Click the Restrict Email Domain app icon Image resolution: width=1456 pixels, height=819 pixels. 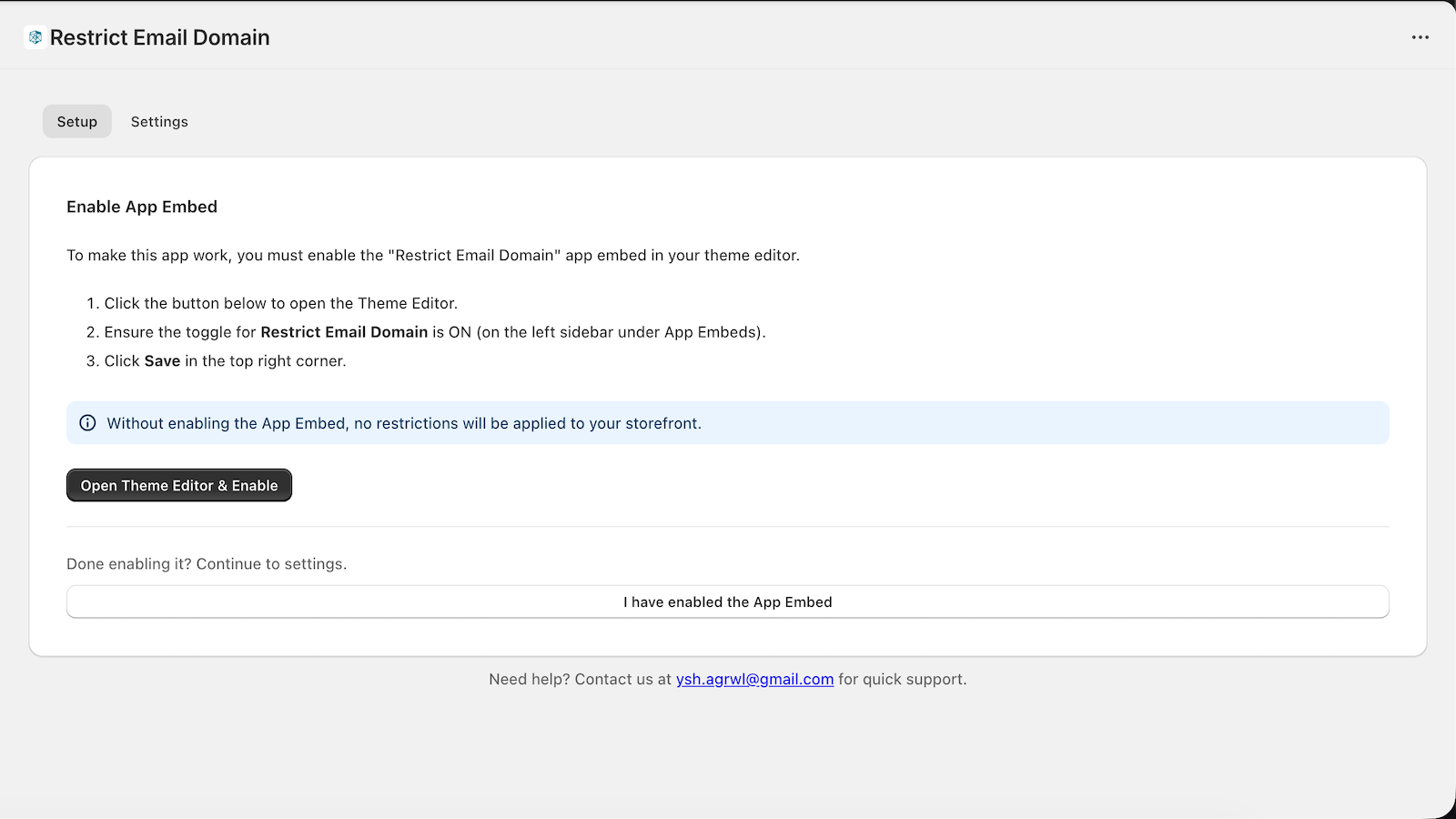35,37
